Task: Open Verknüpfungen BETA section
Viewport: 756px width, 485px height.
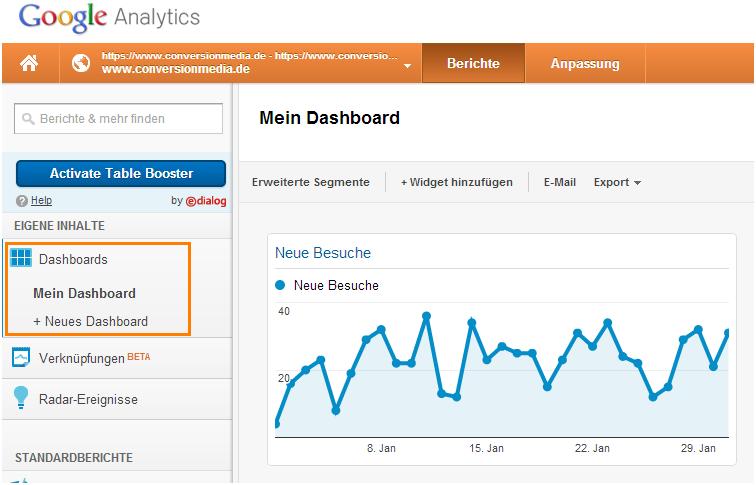Action: (x=94, y=358)
